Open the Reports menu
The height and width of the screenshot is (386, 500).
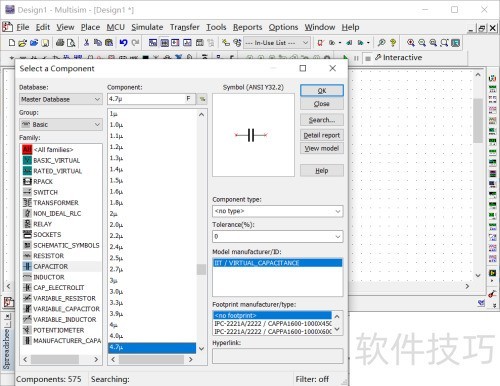[247, 27]
